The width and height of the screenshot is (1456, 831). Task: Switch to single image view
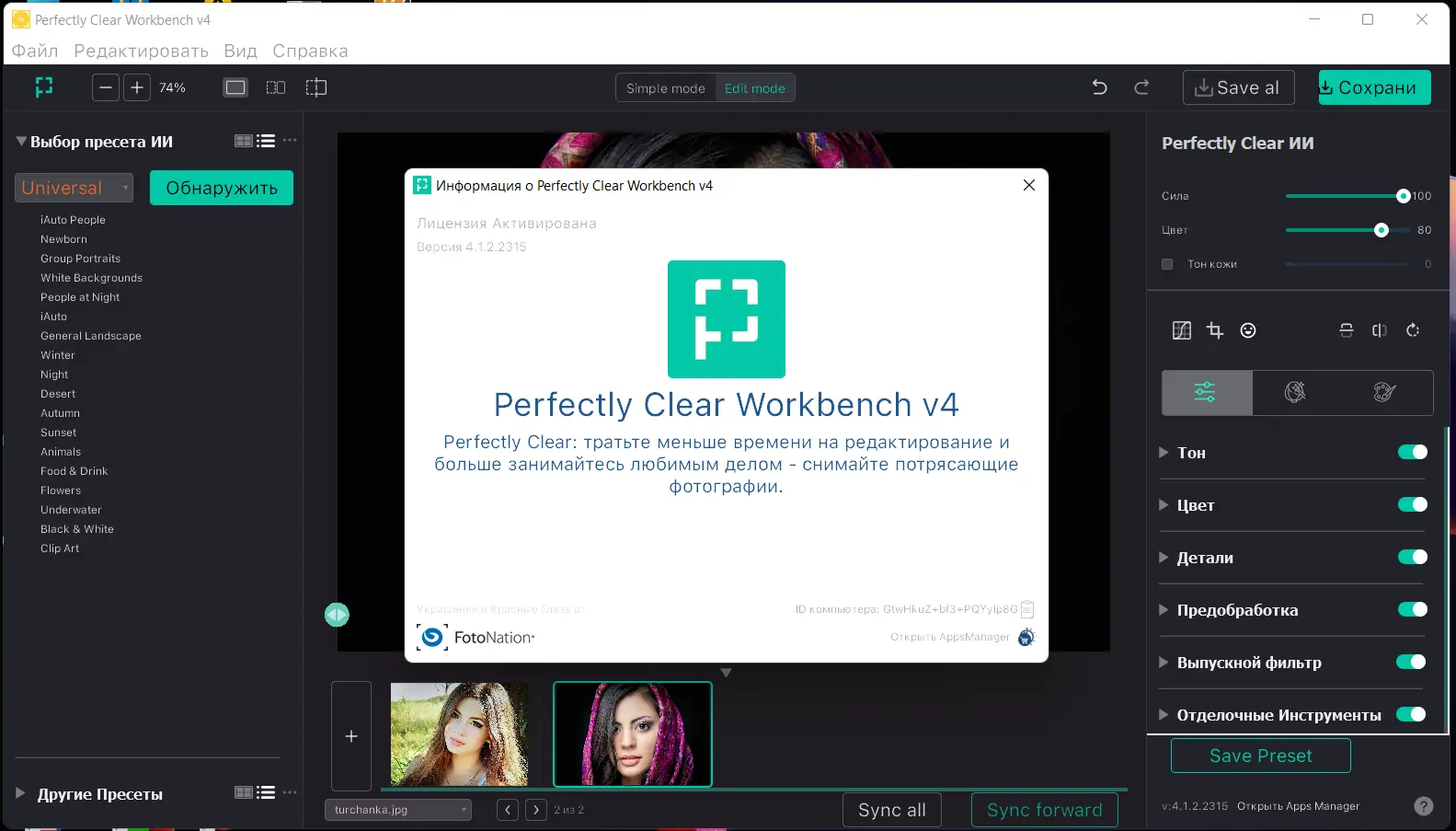coord(235,87)
